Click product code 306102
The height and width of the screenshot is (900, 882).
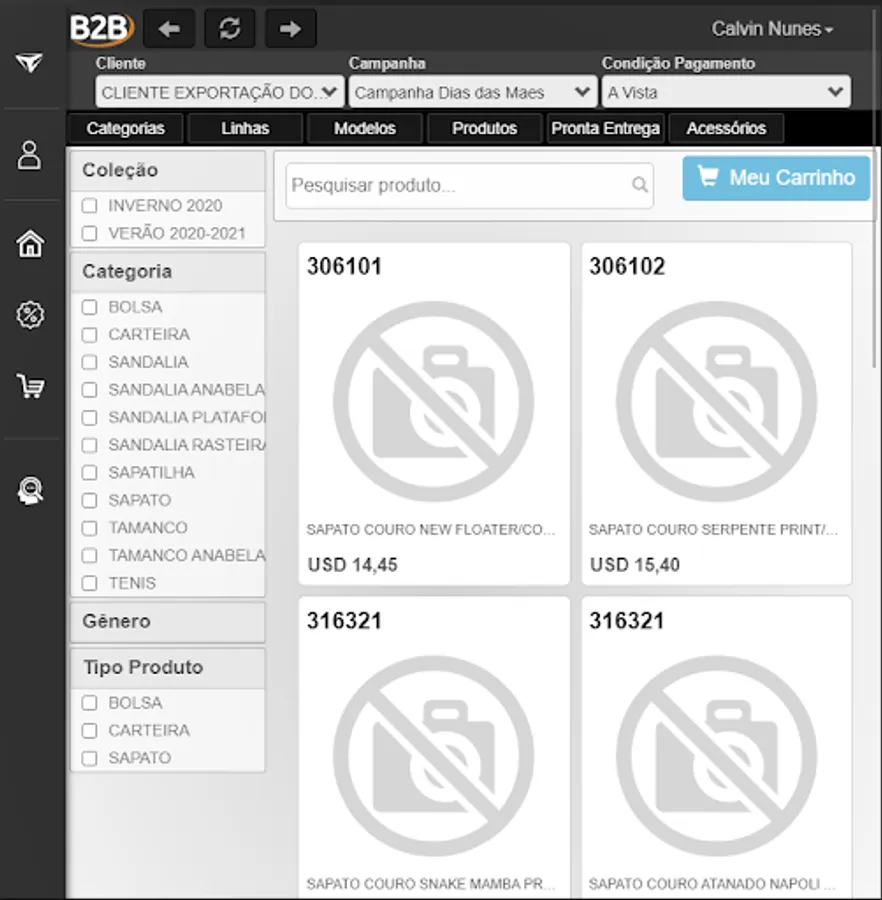[x=627, y=266]
